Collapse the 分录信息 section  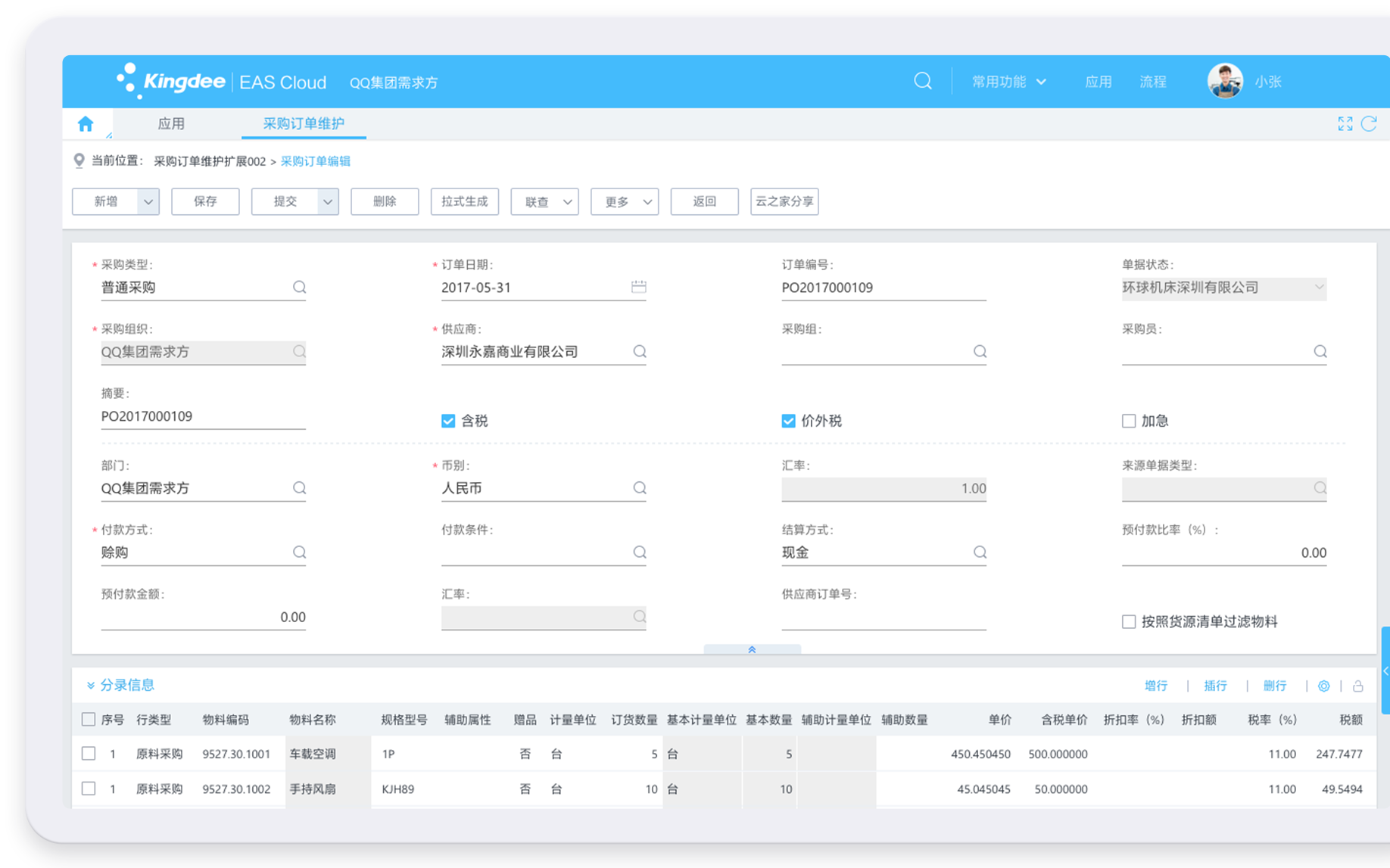pyautogui.click(x=92, y=685)
